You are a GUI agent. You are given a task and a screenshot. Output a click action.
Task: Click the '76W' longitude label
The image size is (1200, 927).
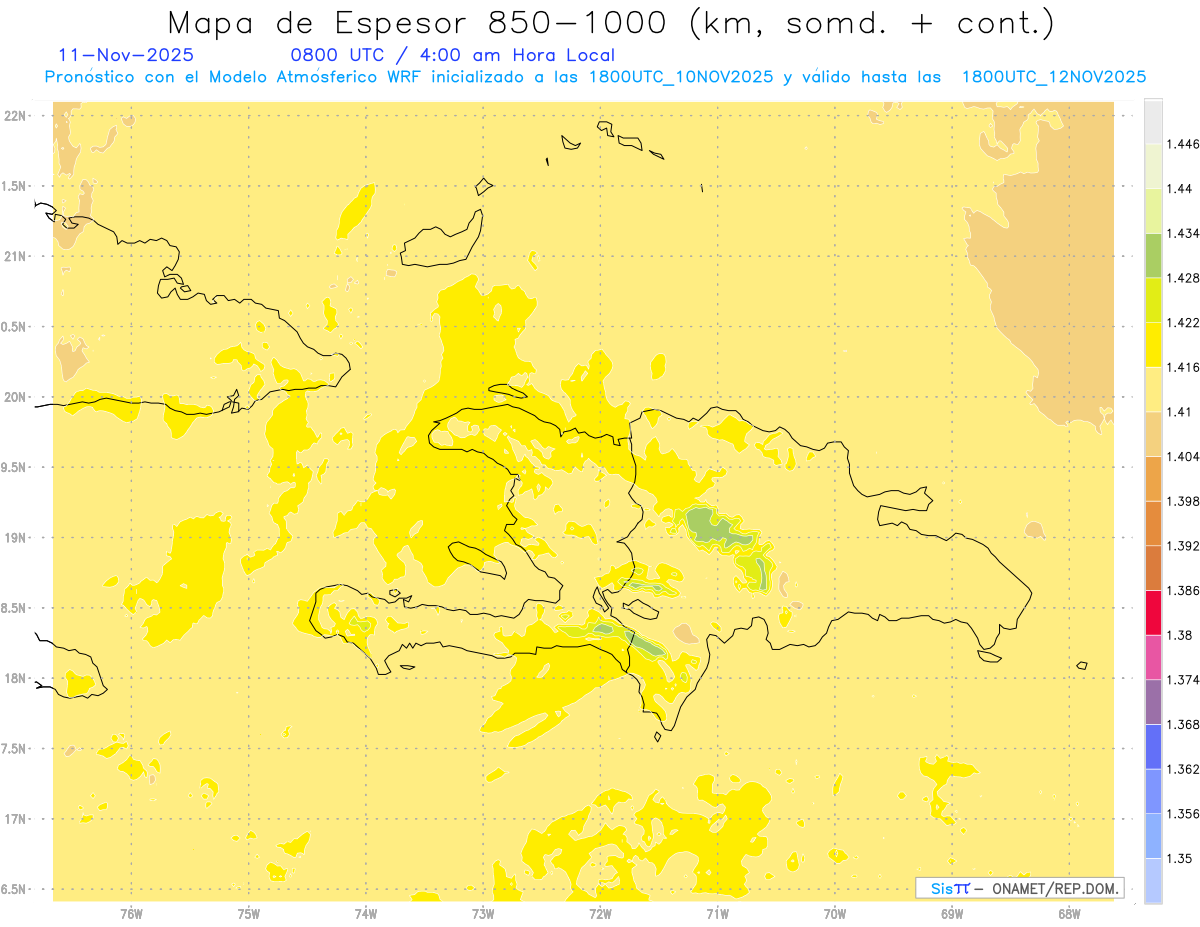coord(131,913)
